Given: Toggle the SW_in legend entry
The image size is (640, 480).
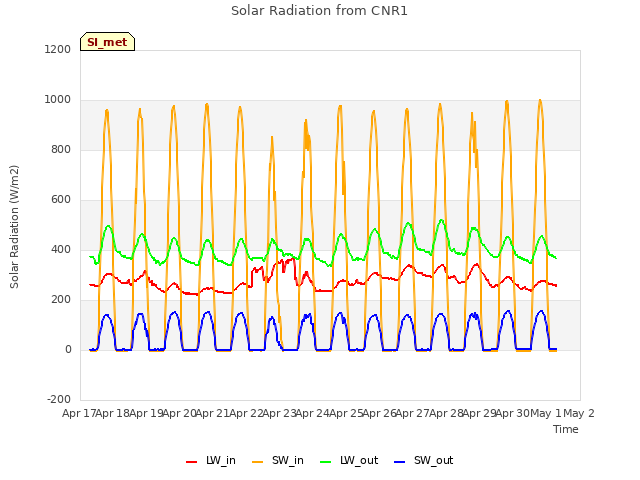Looking at the screenshot, I should point(278,460).
